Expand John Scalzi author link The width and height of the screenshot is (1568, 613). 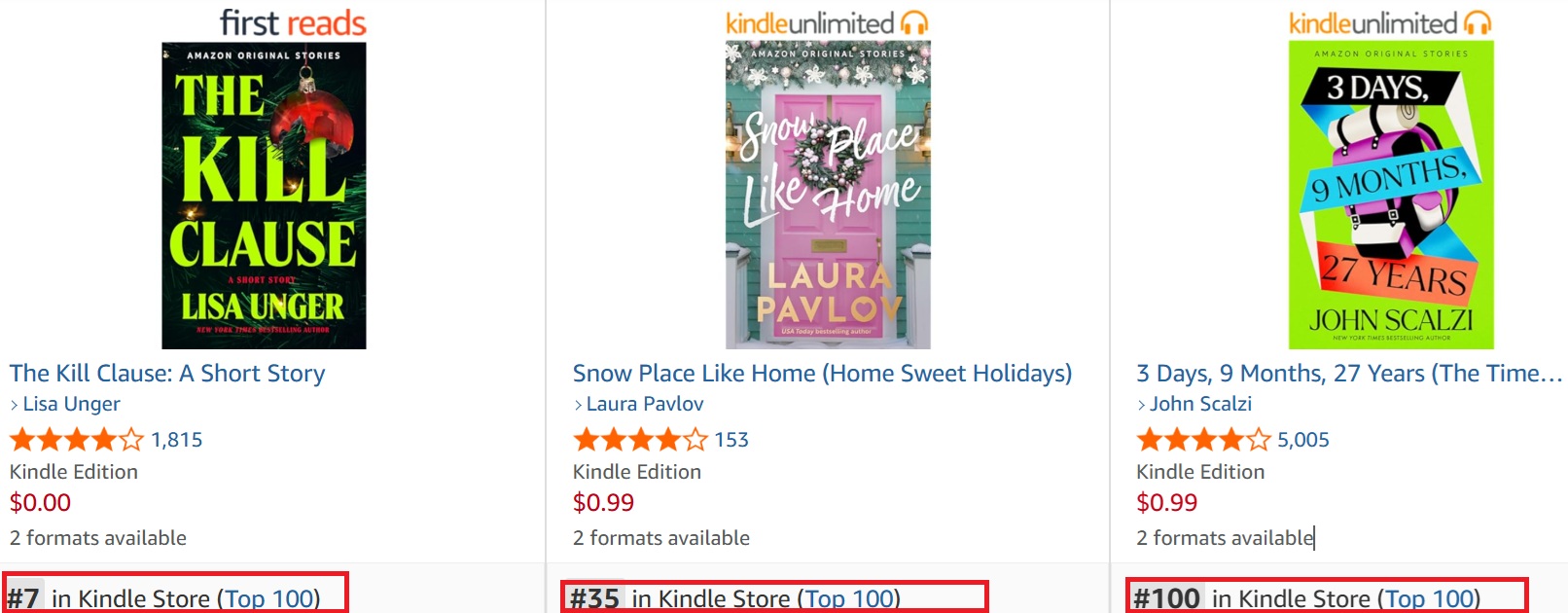click(1200, 404)
